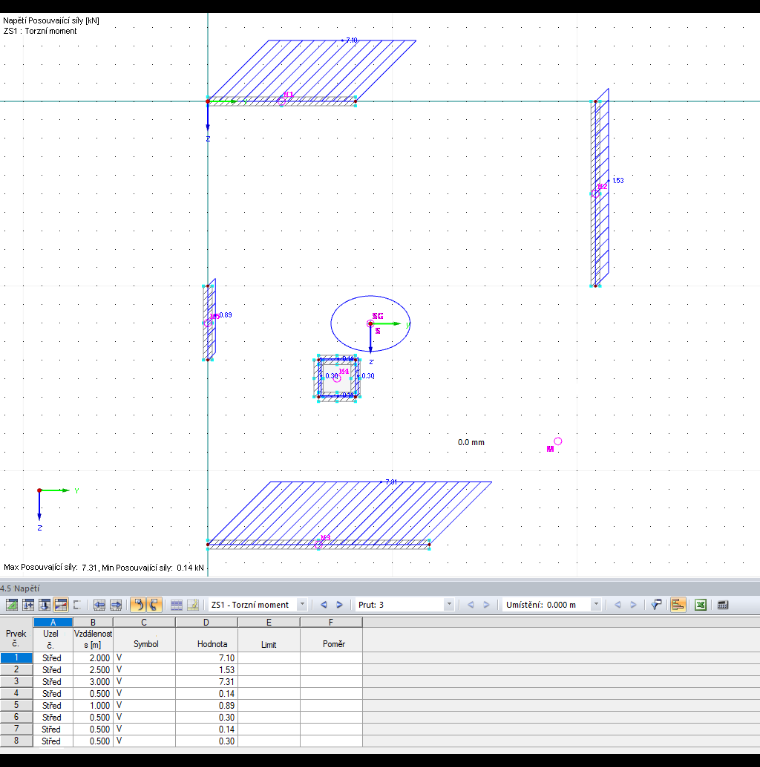
Task: Click the paint roller filter icon
Action: point(656,605)
